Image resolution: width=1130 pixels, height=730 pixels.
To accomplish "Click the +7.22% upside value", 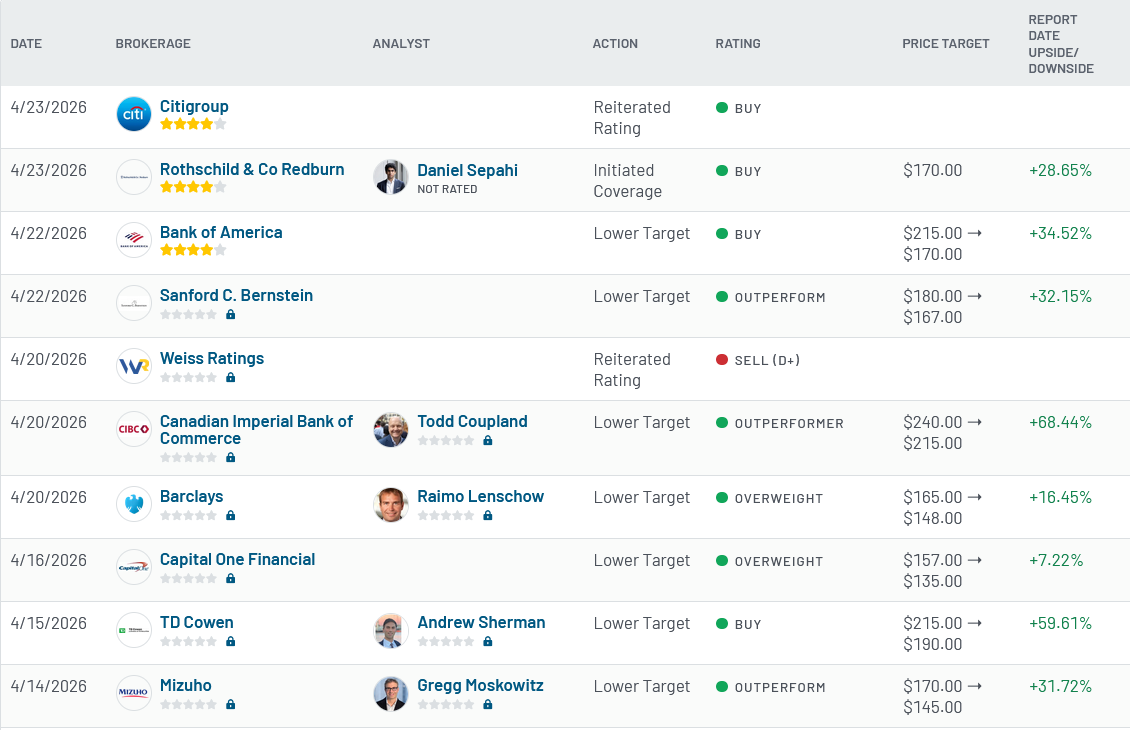I will (x=1056, y=561).
